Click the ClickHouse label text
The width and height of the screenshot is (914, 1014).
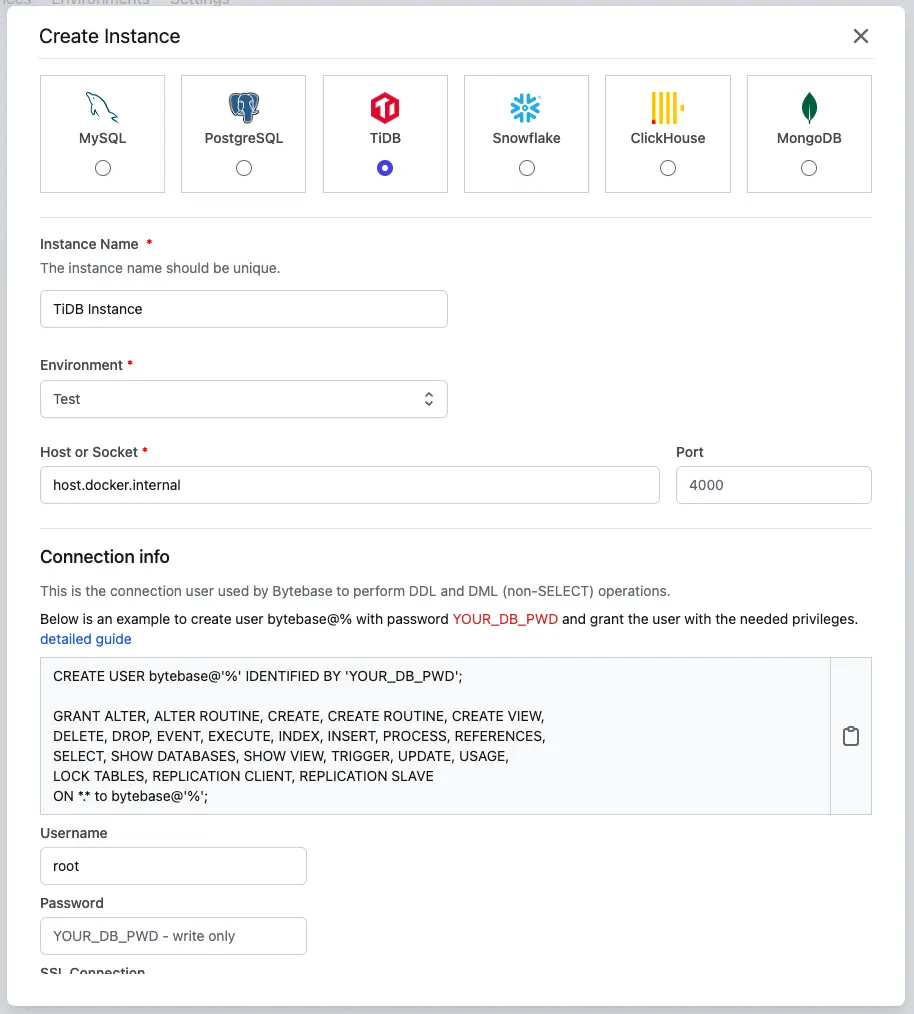coord(668,138)
